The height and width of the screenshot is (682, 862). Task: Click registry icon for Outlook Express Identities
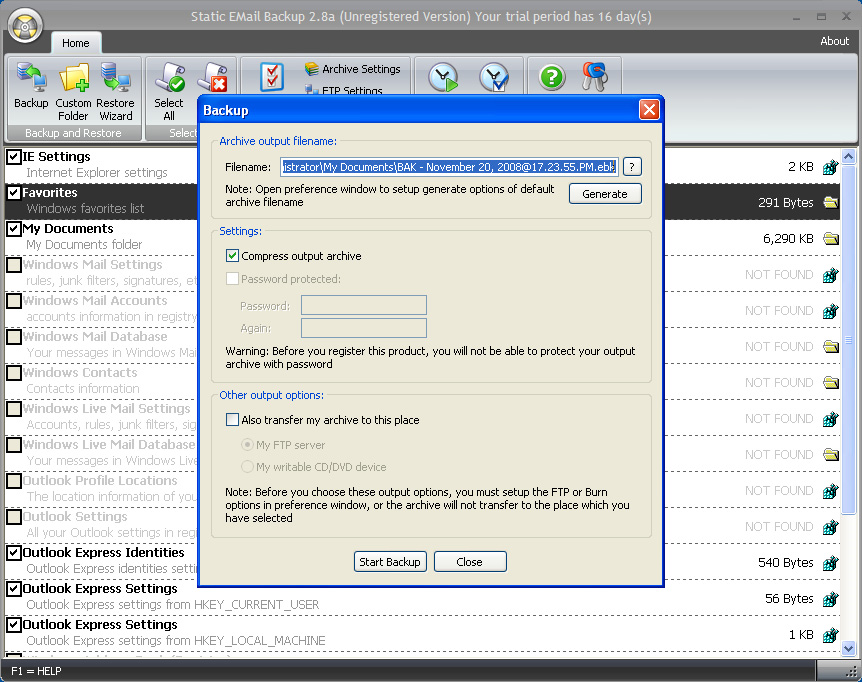coord(831,563)
